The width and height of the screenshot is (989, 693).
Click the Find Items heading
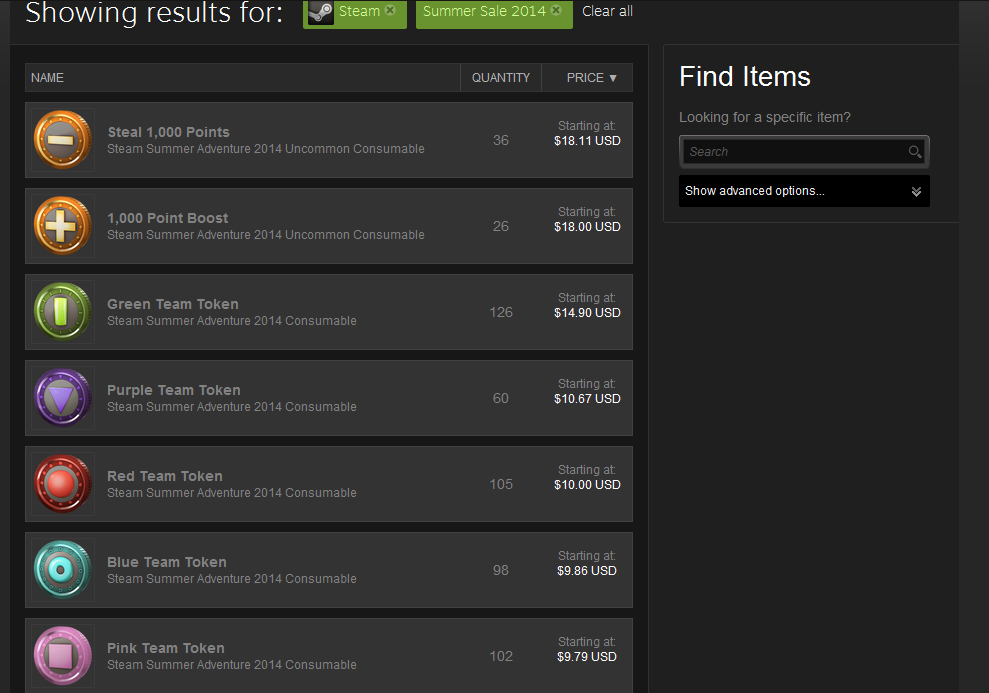coord(745,77)
